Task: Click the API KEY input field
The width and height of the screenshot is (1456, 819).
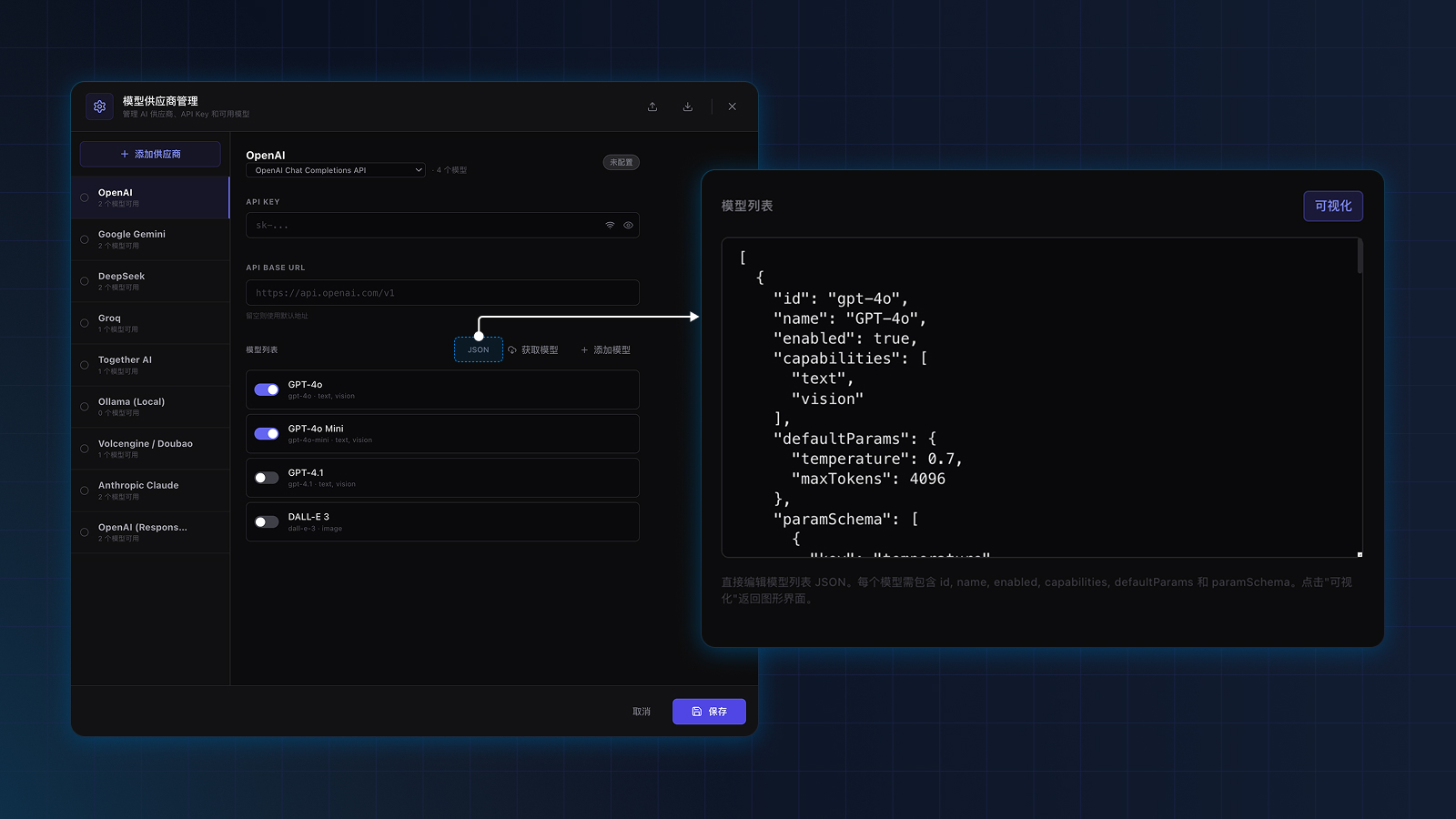Action: [x=442, y=225]
